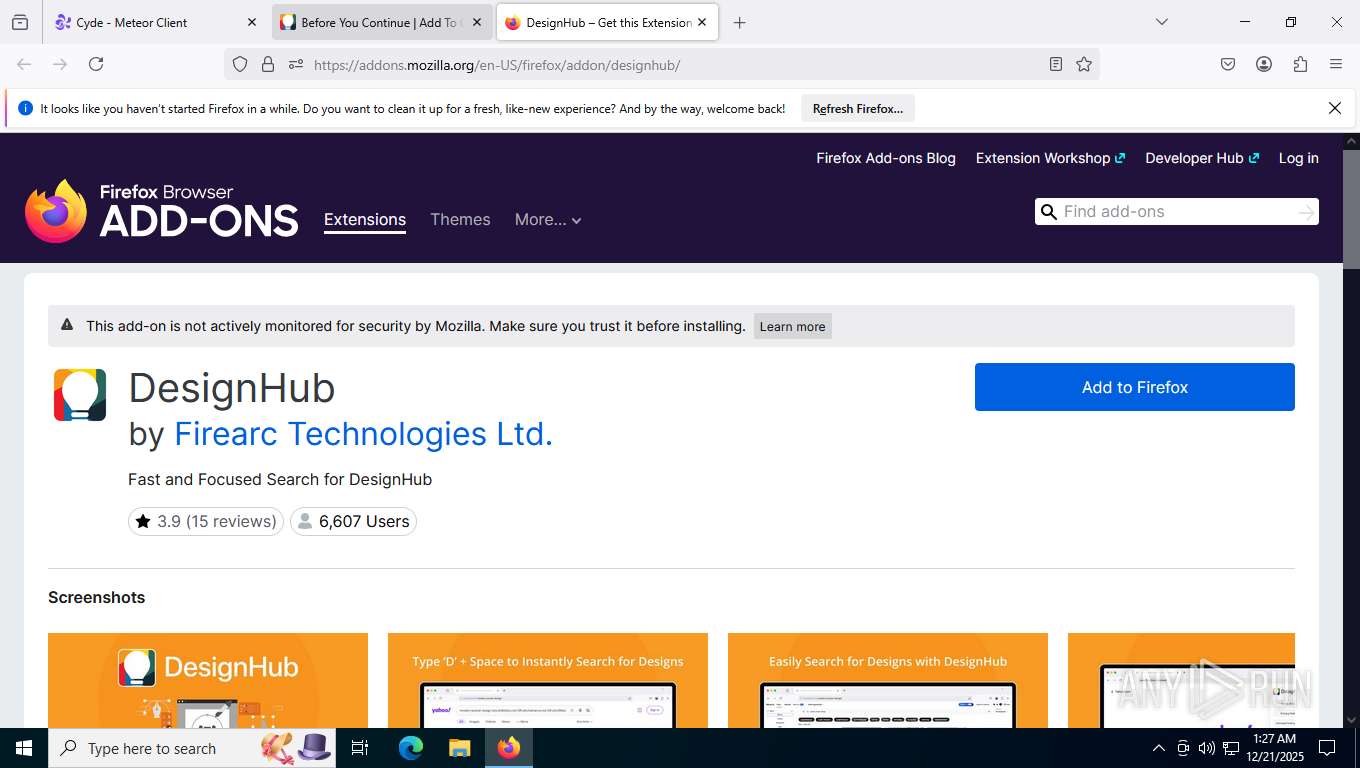The image size is (1360, 768).
Task: Open site permissions icon in address bar
Action: (x=296, y=64)
